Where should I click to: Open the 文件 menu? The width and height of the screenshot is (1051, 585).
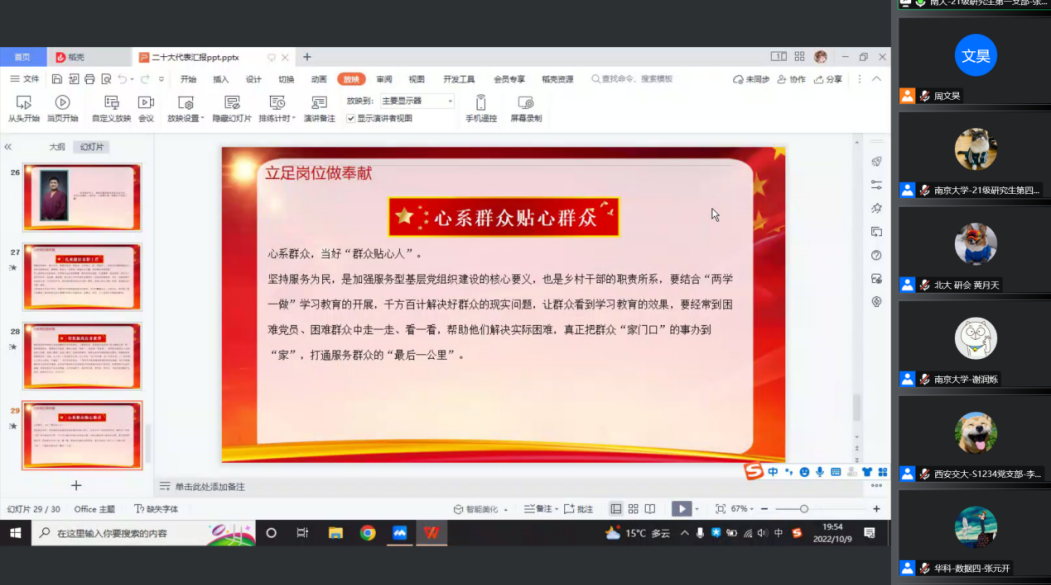pos(25,79)
